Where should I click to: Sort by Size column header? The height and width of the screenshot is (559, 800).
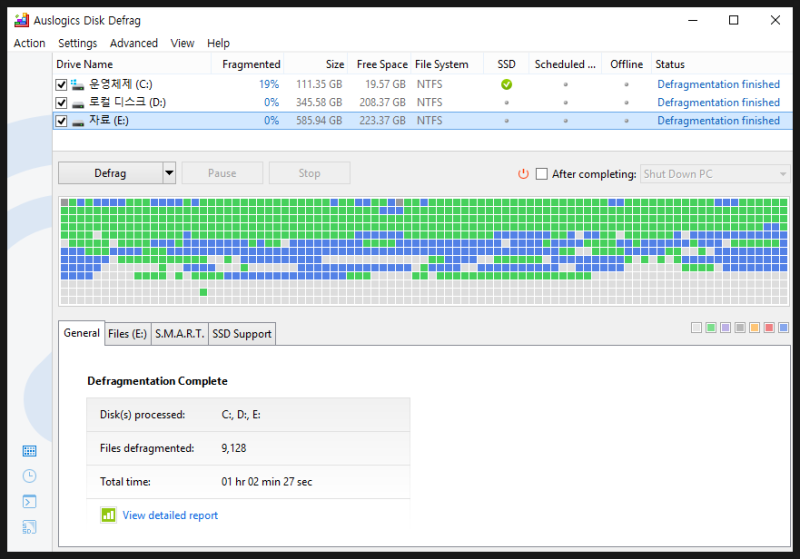pos(316,64)
